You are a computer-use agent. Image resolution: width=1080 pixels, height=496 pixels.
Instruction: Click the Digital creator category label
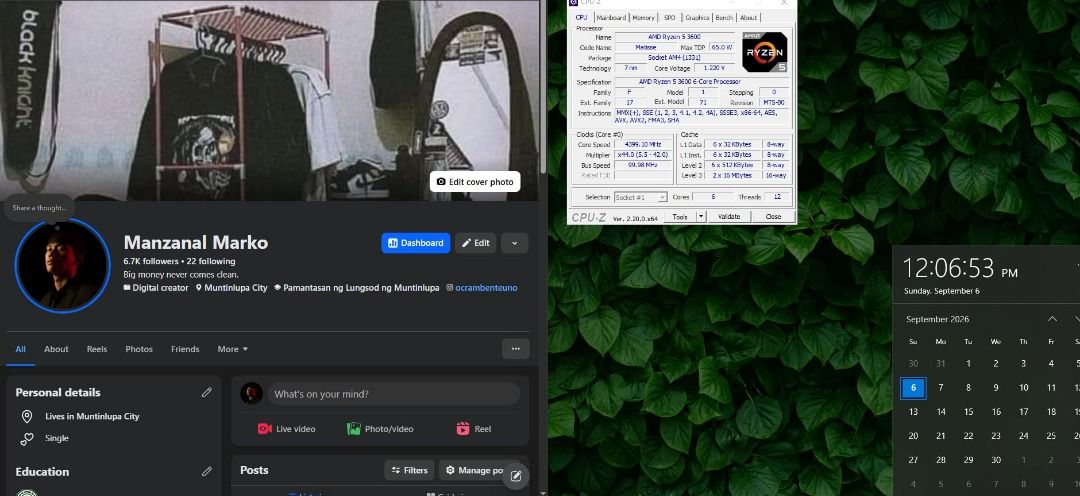pyautogui.click(x=160, y=288)
